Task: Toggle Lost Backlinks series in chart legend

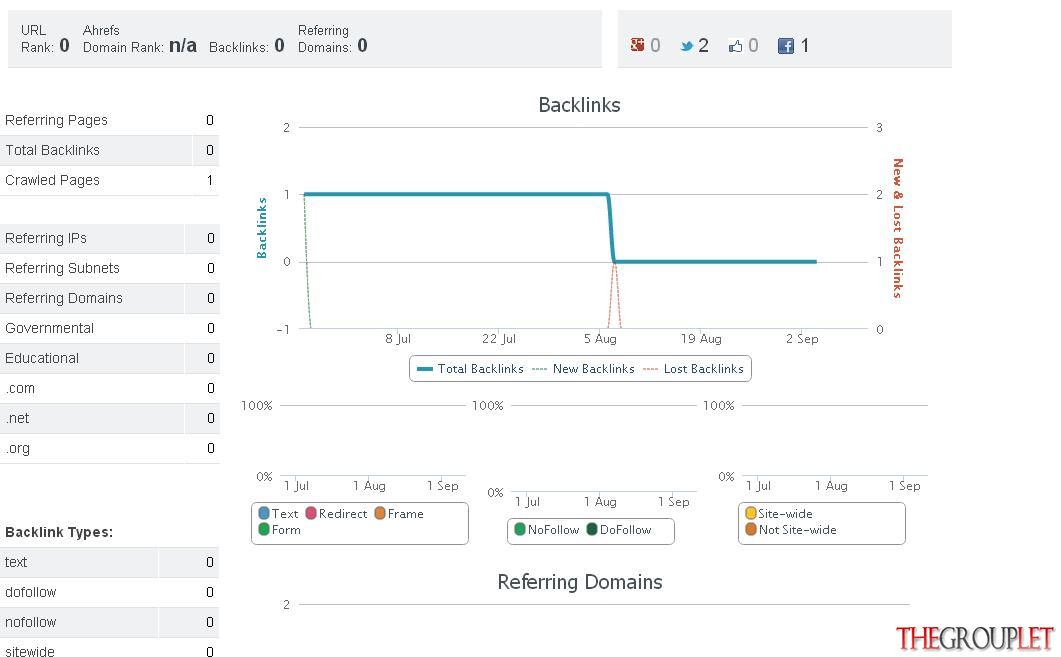Action: coord(693,369)
